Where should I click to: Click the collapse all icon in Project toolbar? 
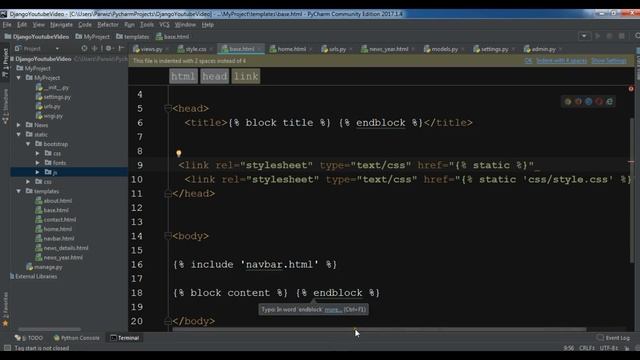(x=95, y=48)
